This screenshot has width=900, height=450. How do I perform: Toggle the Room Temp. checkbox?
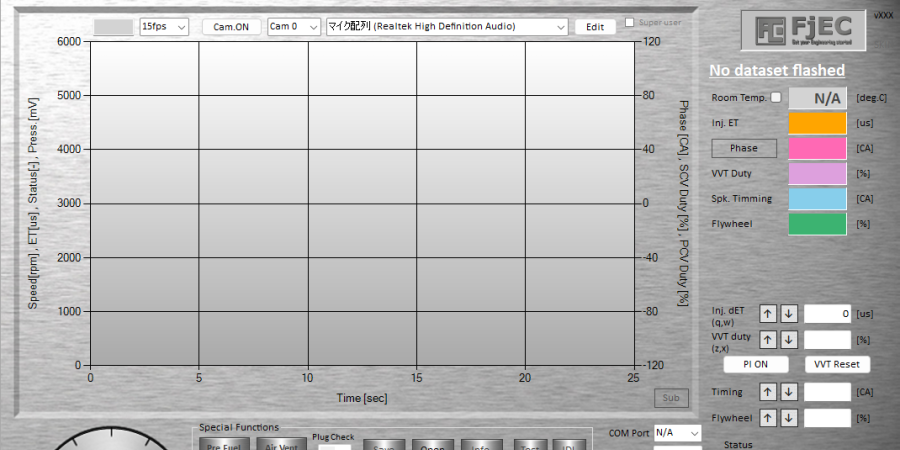[776, 97]
